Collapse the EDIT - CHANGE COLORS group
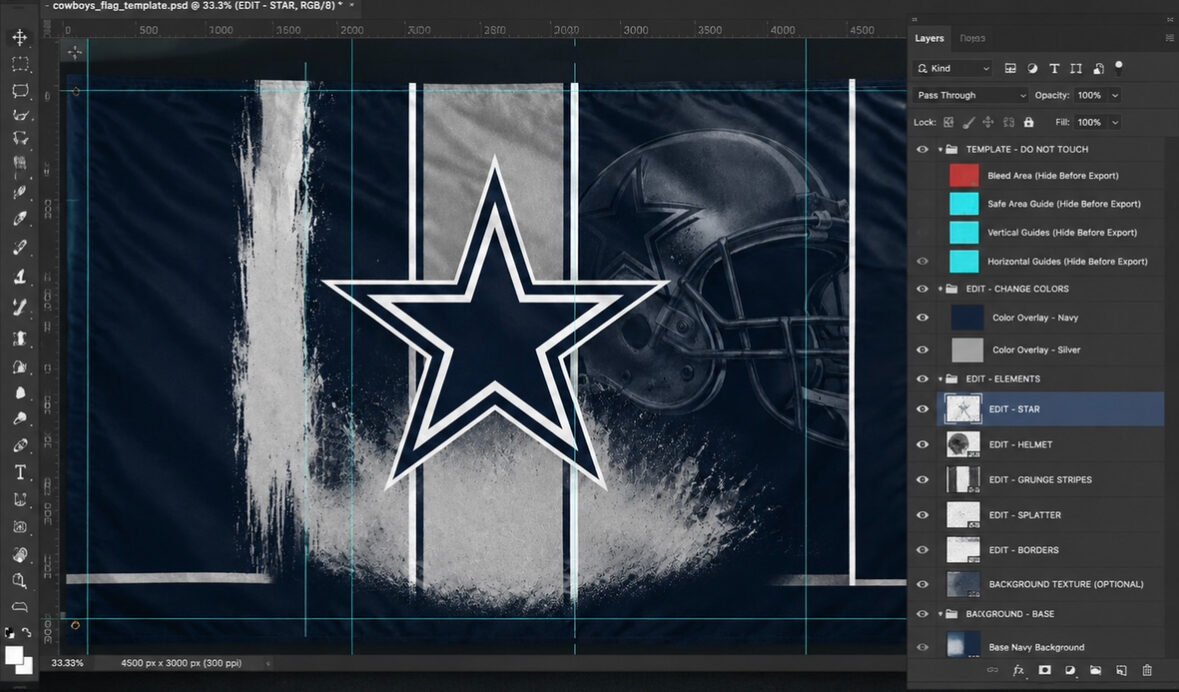The image size is (1179, 692). pyautogui.click(x=940, y=289)
